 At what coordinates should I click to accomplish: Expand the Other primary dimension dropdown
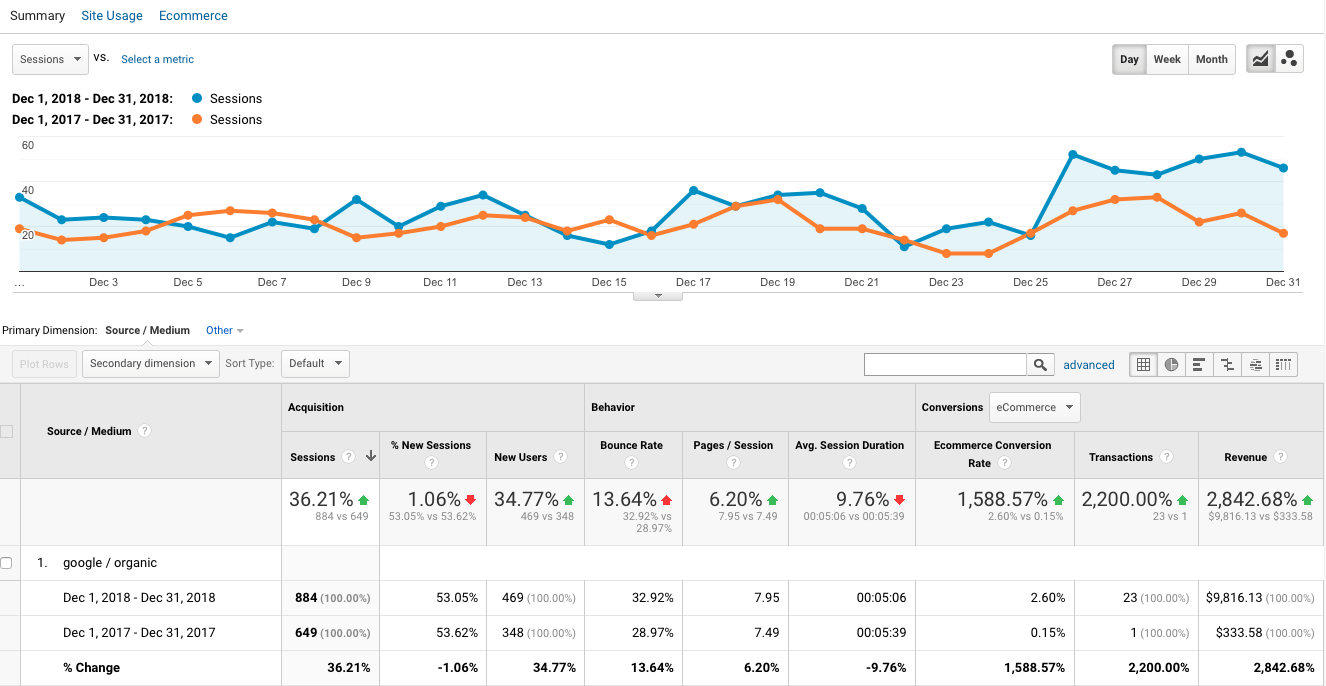(x=224, y=330)
